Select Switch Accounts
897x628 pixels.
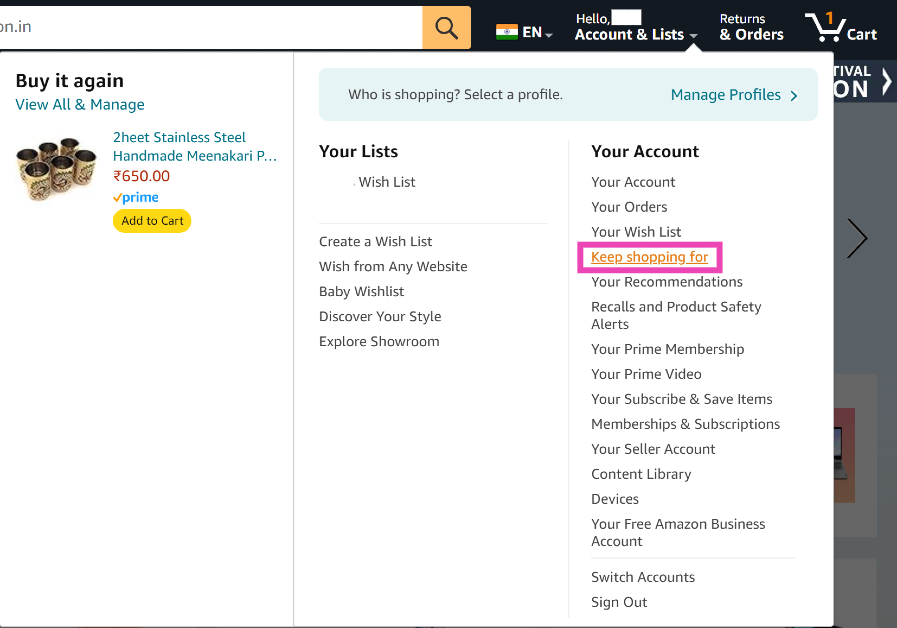point(642,577)
